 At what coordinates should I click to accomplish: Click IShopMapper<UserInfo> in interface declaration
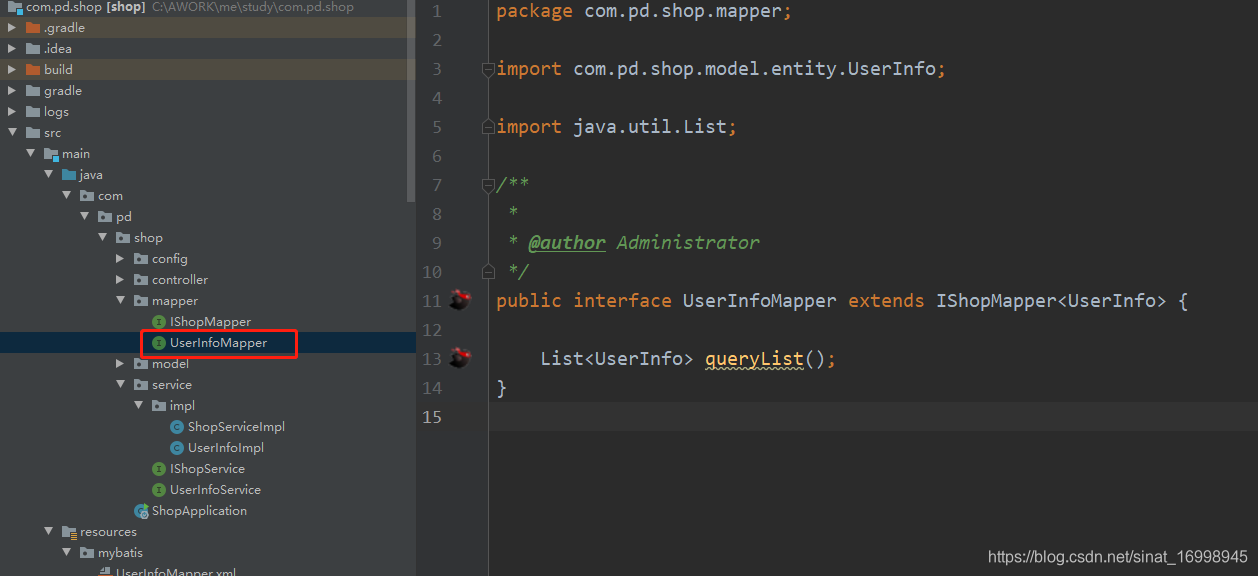[x=1050, y=301]
